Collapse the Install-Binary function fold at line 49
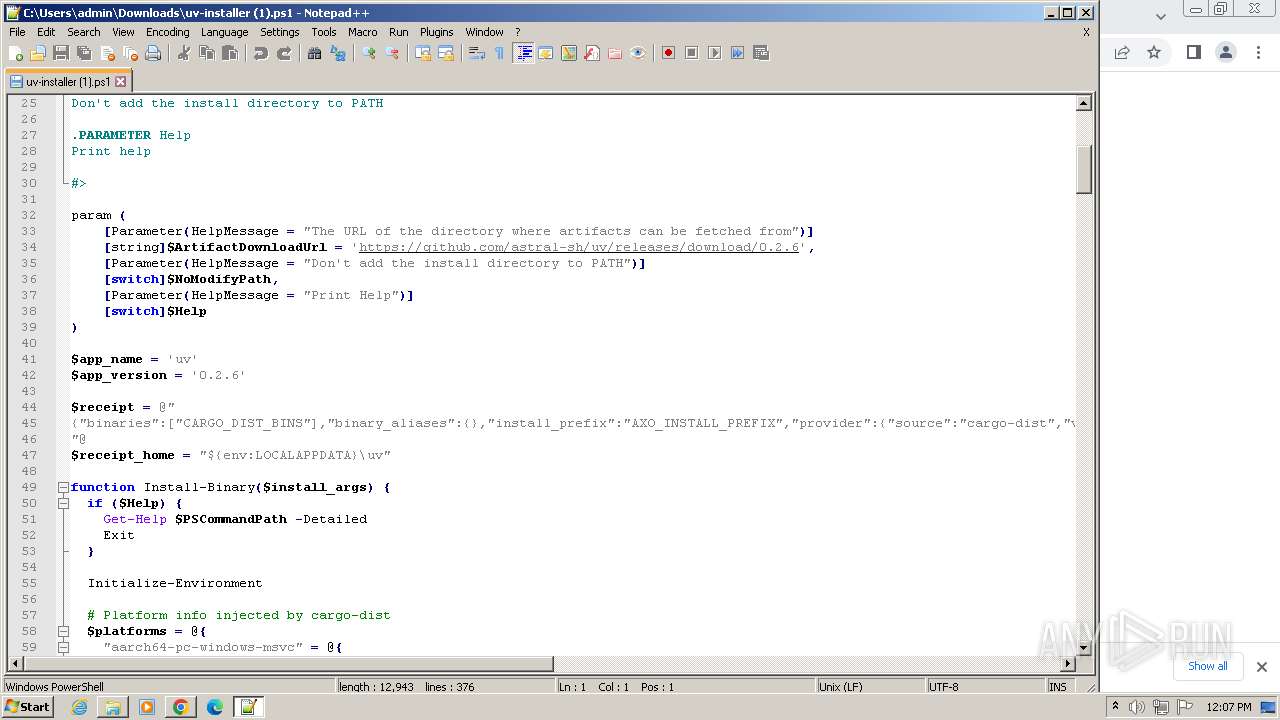Image resolution: width=1280 pixels, height=720 pixels. [63, 487]
